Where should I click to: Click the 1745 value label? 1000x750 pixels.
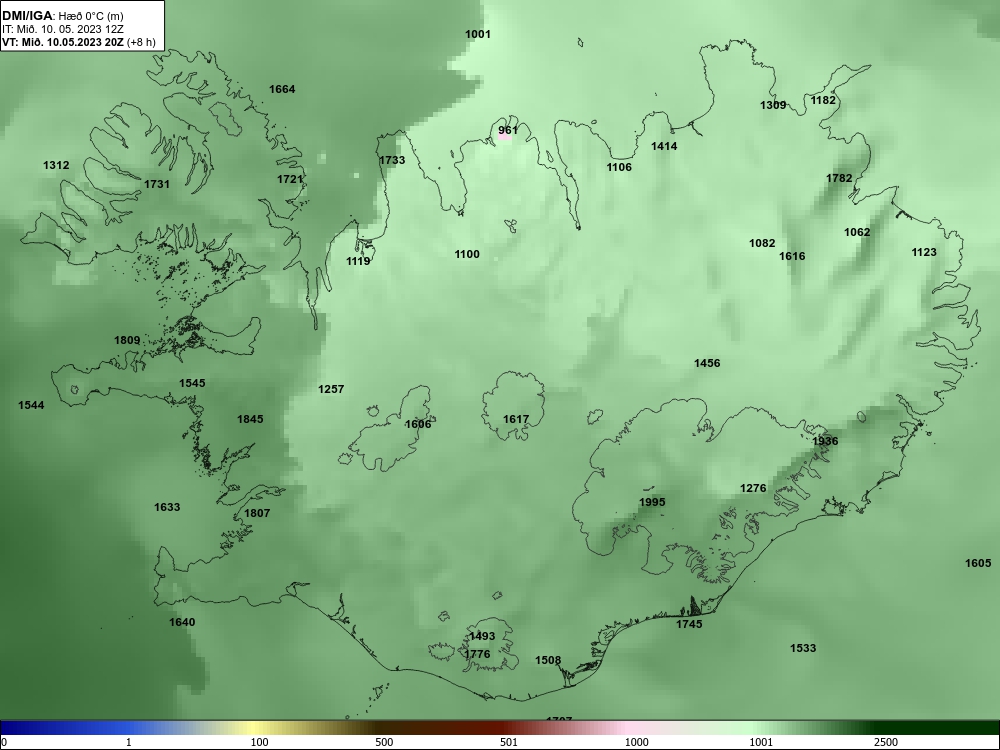[689, 624]
